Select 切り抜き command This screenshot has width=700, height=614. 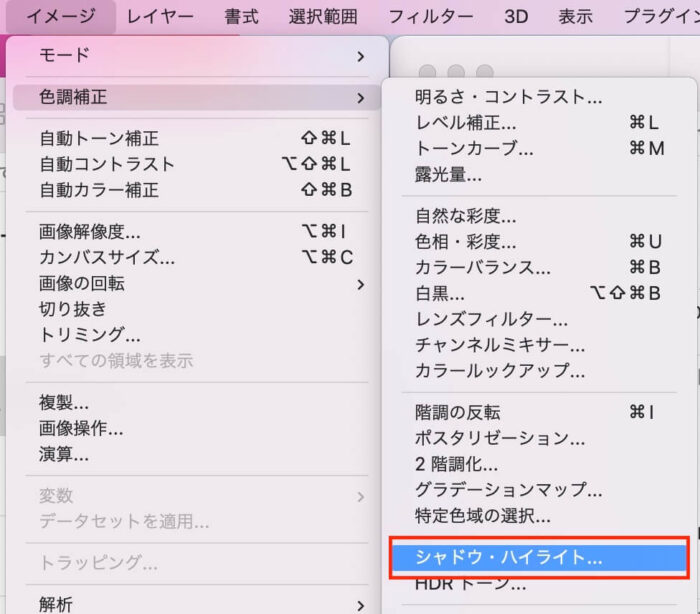[197, 309]
